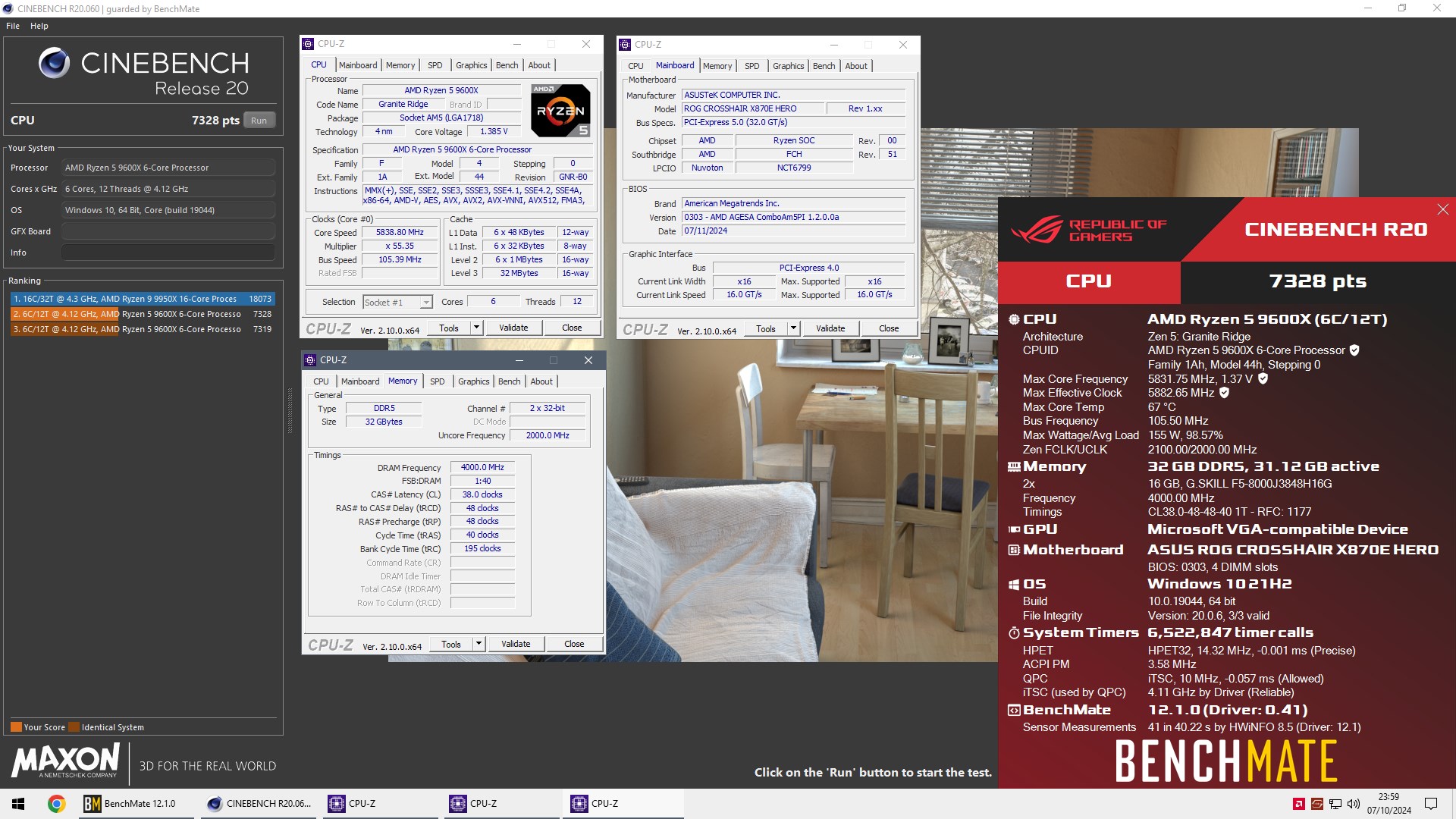Click Validate in the CPU tab window
This screenshot has width=1456, height=819.
(x=513, y=328)
